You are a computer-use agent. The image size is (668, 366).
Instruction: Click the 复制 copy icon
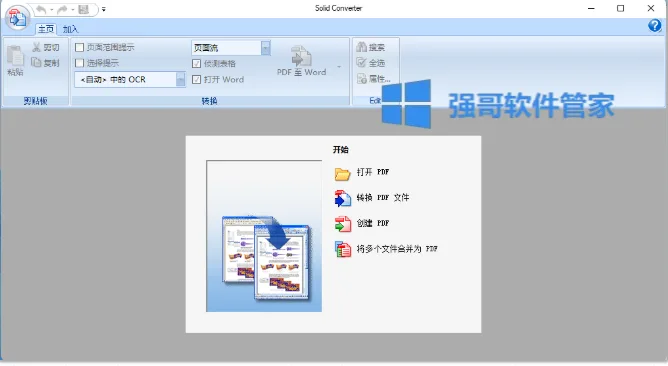37,63
